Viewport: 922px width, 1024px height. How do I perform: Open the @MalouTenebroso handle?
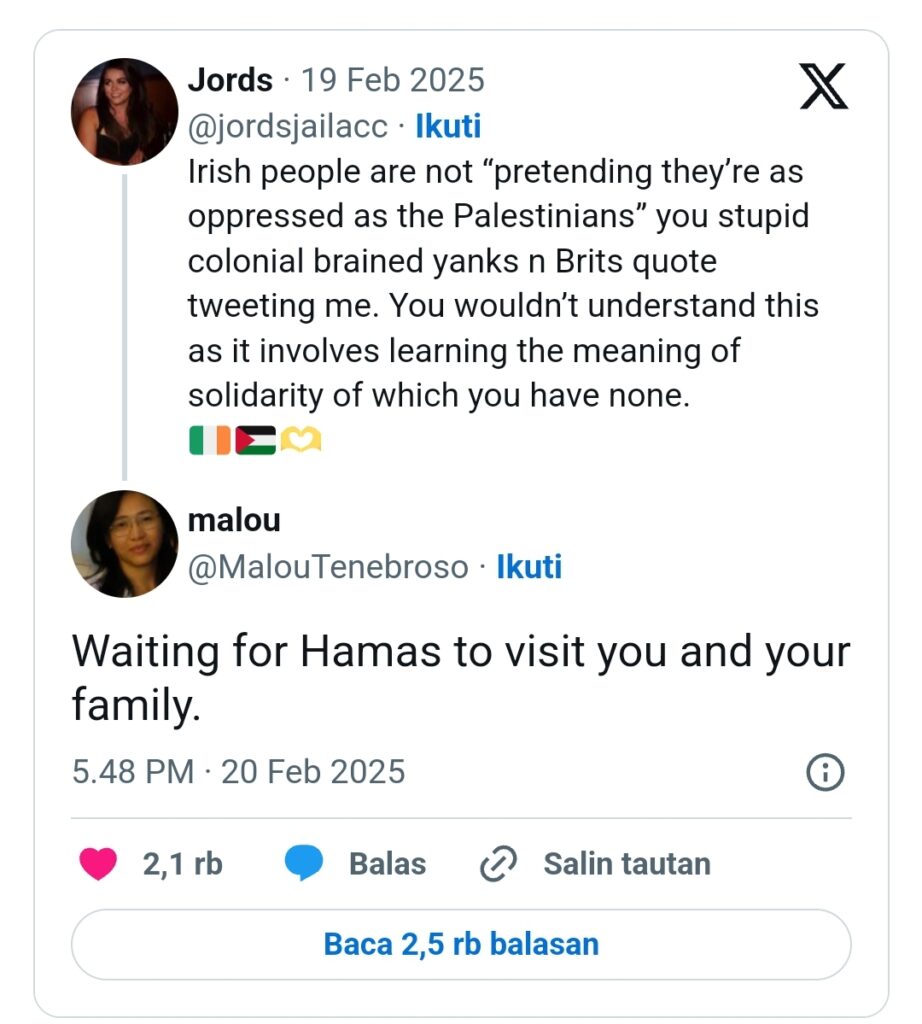coord(328,567)
